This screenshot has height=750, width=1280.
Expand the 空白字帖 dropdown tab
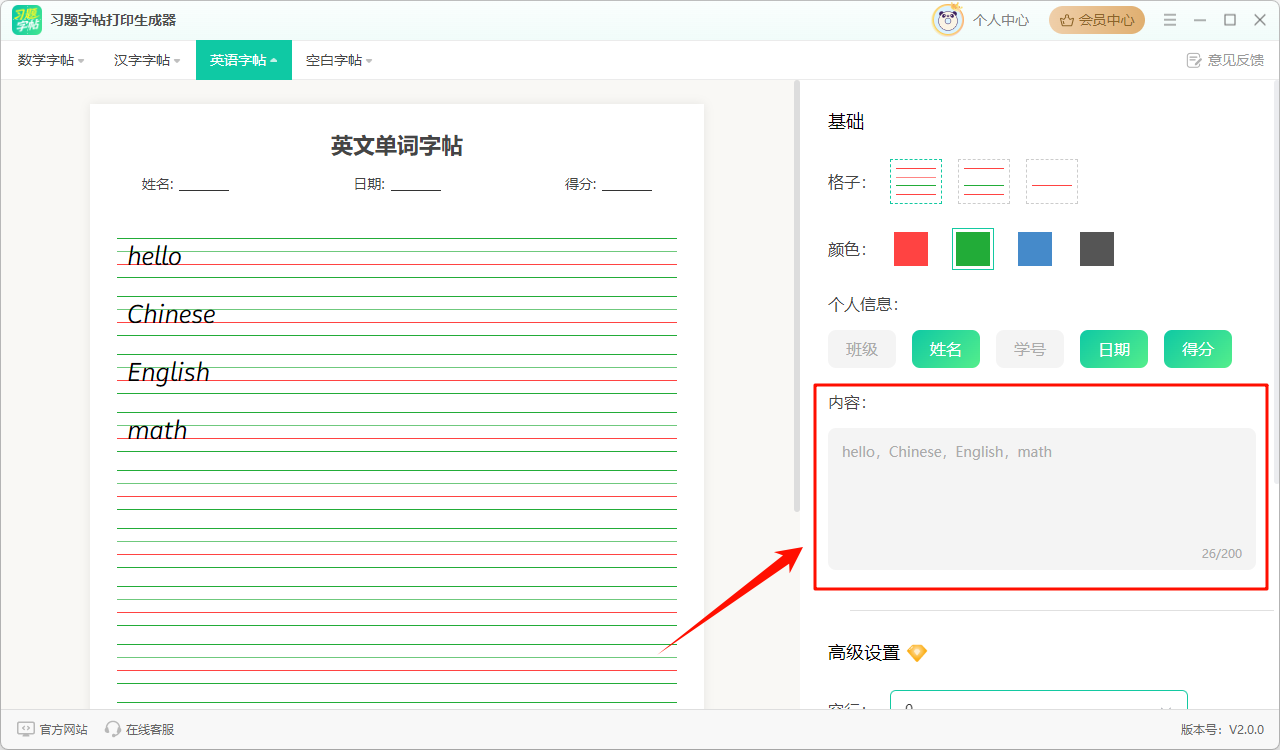pos(339,60)
